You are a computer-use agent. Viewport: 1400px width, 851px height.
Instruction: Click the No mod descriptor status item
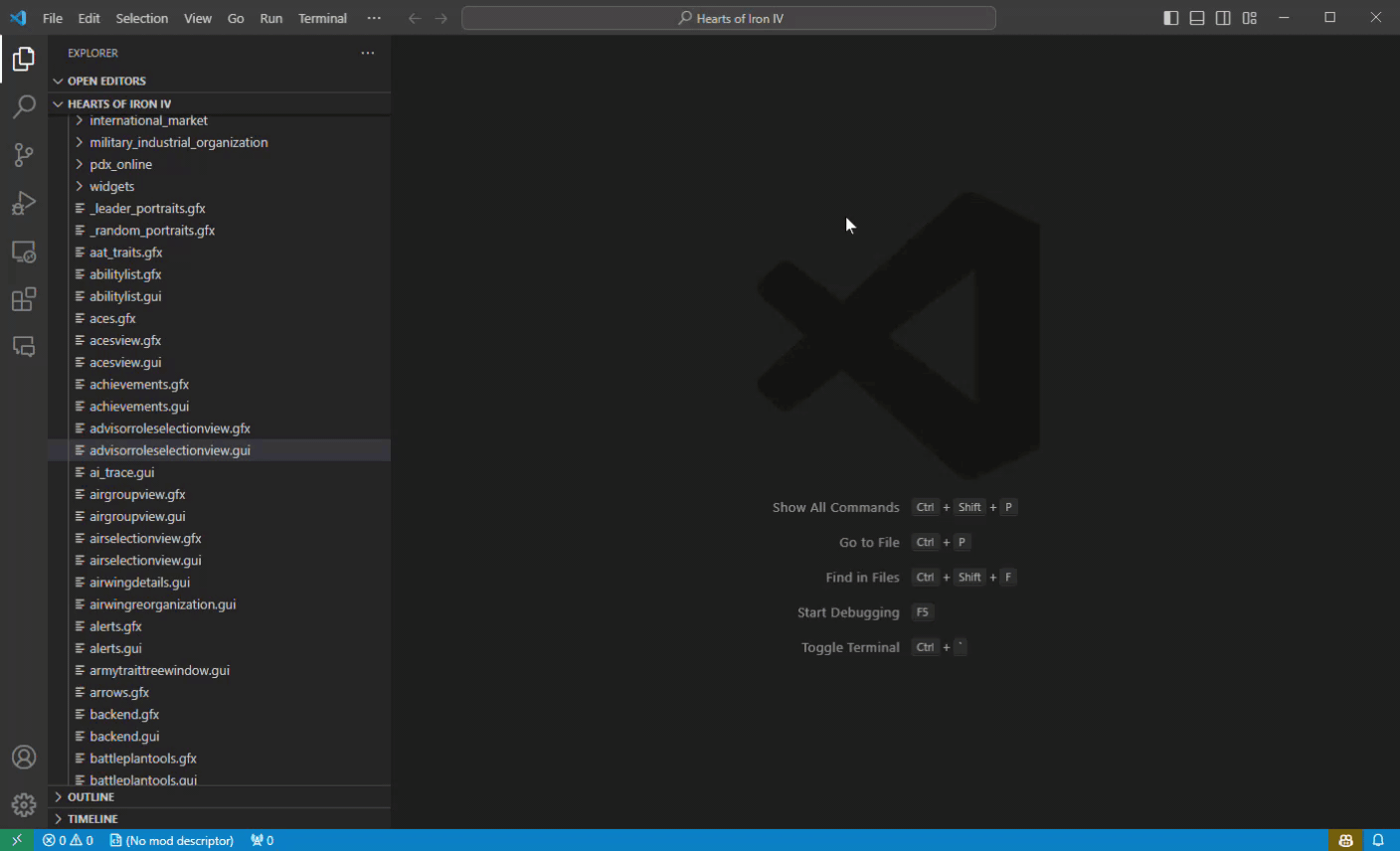(x=171, y=840)
